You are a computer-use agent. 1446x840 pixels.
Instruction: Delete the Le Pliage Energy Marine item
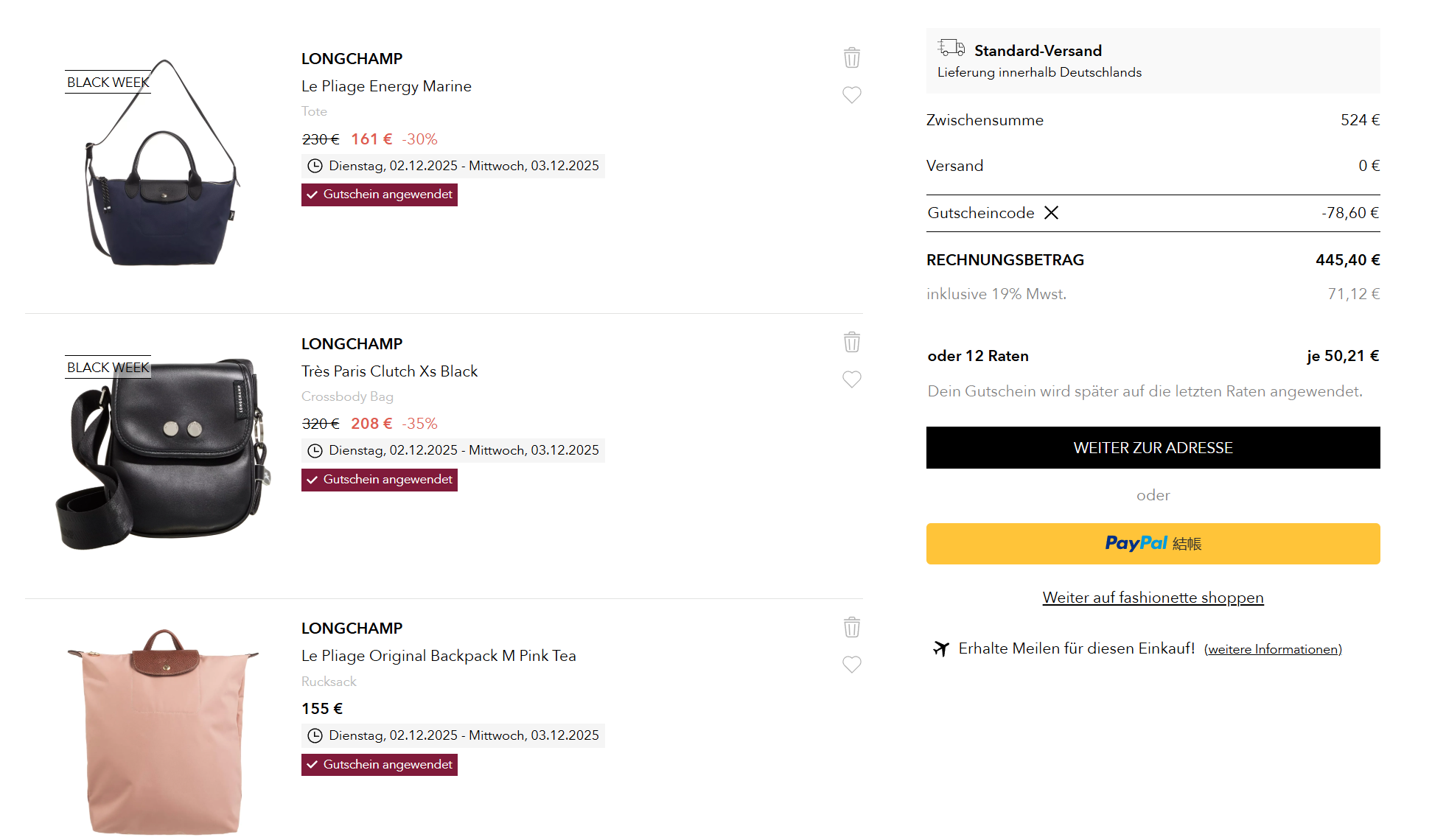click(851, 57)
